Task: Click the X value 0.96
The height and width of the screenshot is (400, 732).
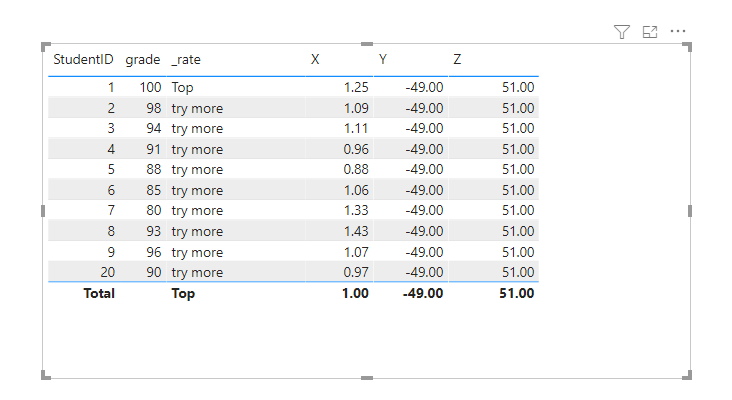Action: point(356,149)
